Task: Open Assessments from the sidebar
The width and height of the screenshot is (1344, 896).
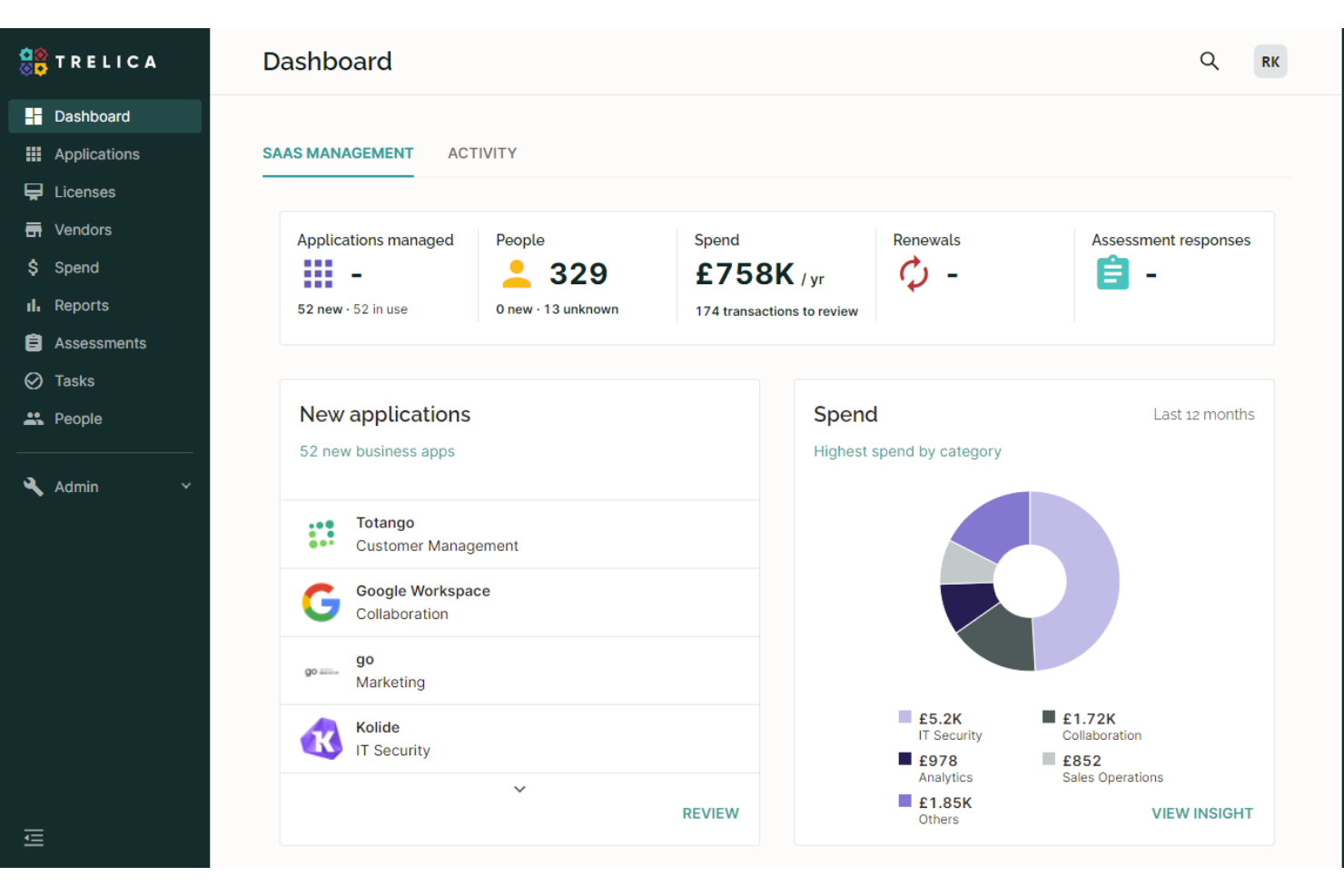Action: [100, 343]
